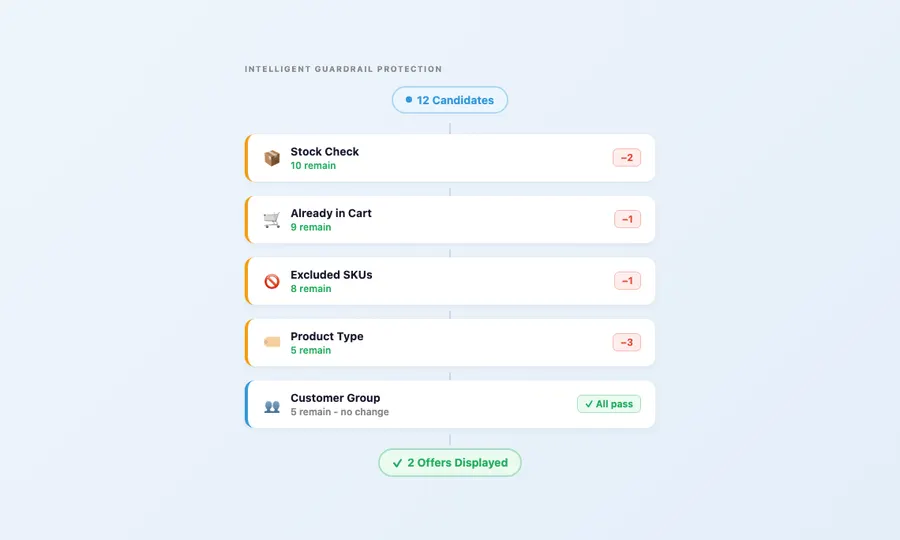This screenshot has width=900, height=540.
Task: Open the Already in Cart title
Action: (x=331, y=213)
